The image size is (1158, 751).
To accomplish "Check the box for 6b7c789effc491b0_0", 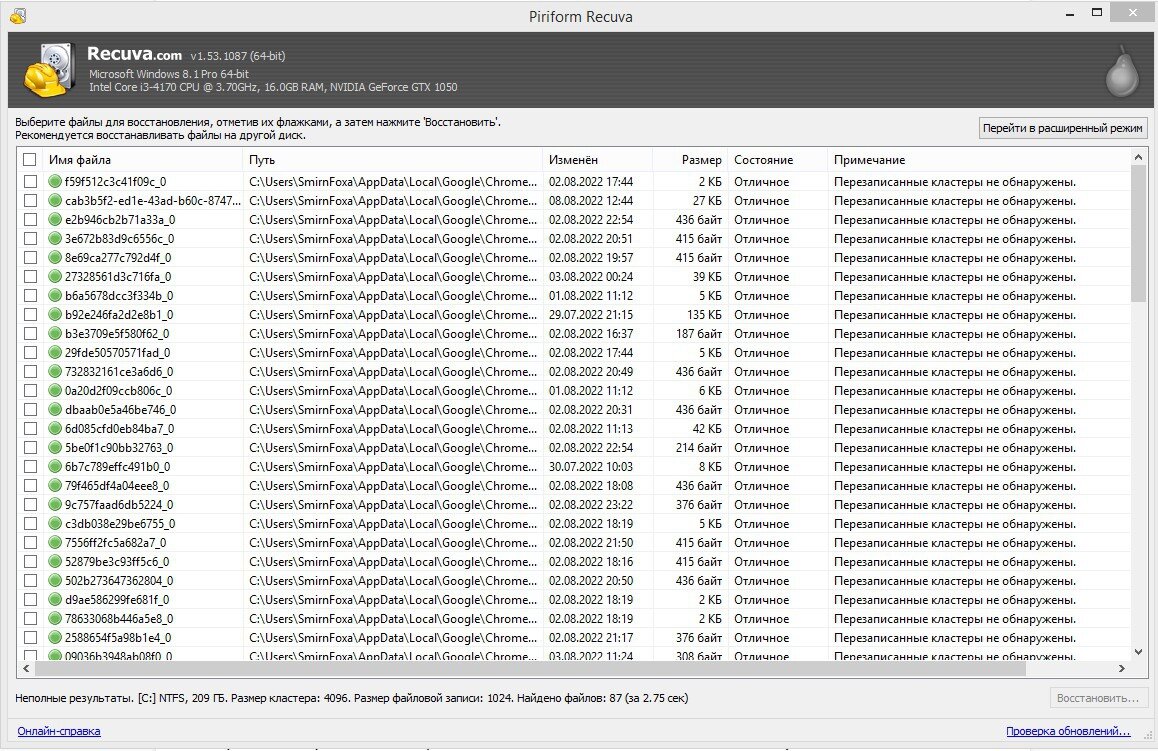I will [30, 467].
